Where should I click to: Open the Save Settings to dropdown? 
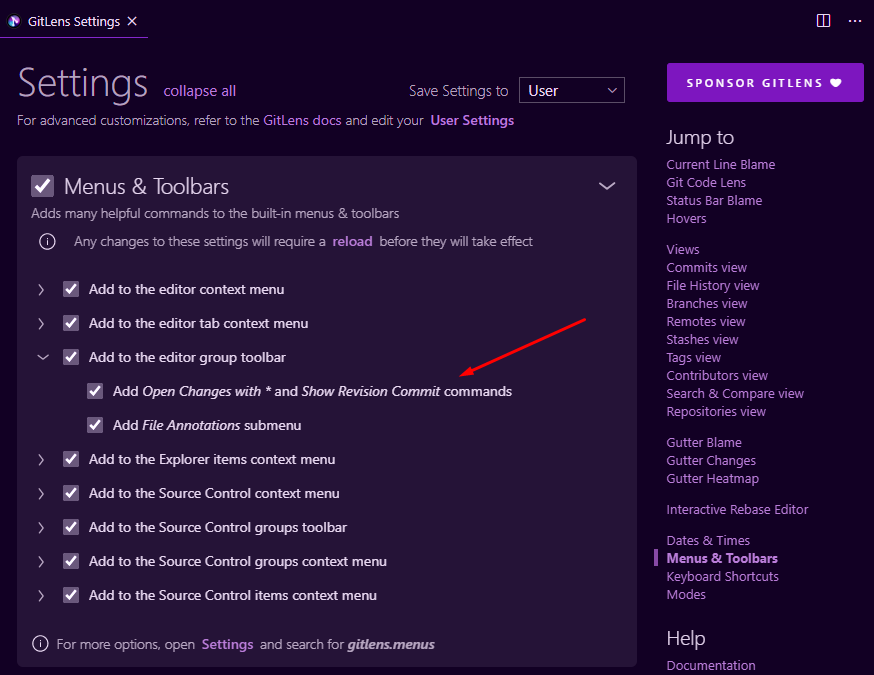click(x=571, y=90)
